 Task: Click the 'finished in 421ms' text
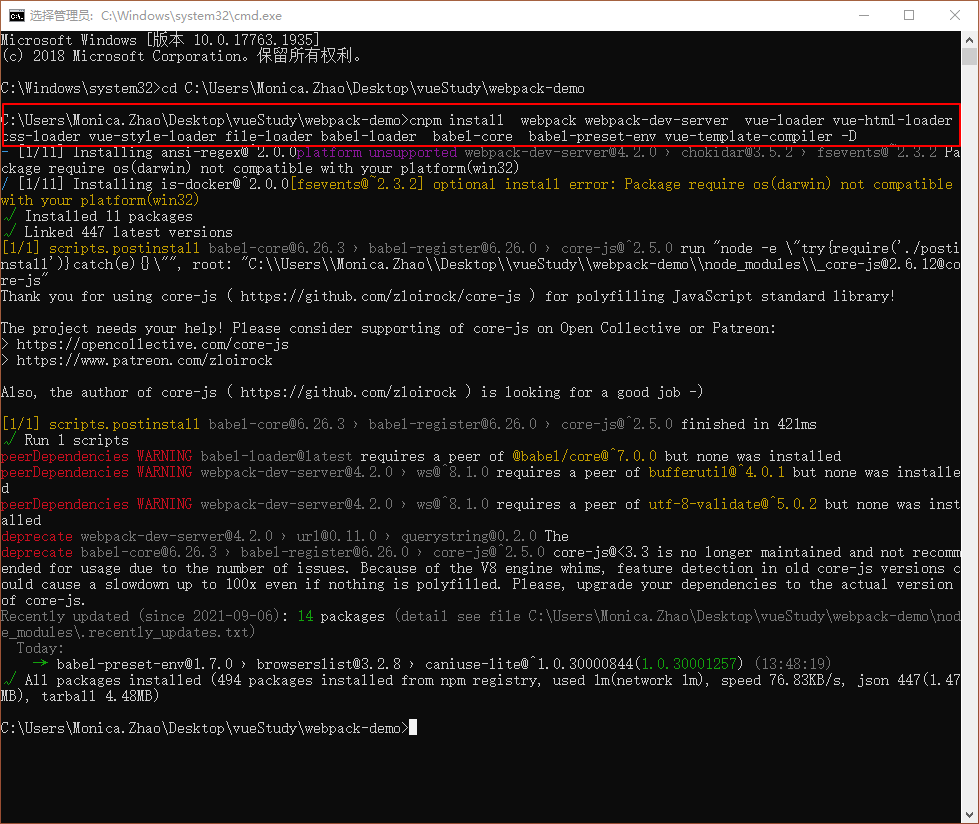tap(749, 424)
